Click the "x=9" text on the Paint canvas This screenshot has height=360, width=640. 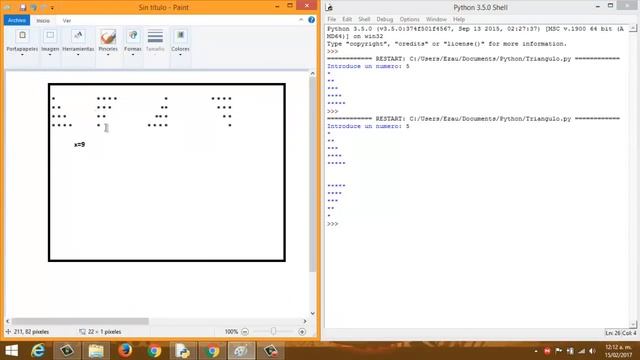click(x=80, y=144)
